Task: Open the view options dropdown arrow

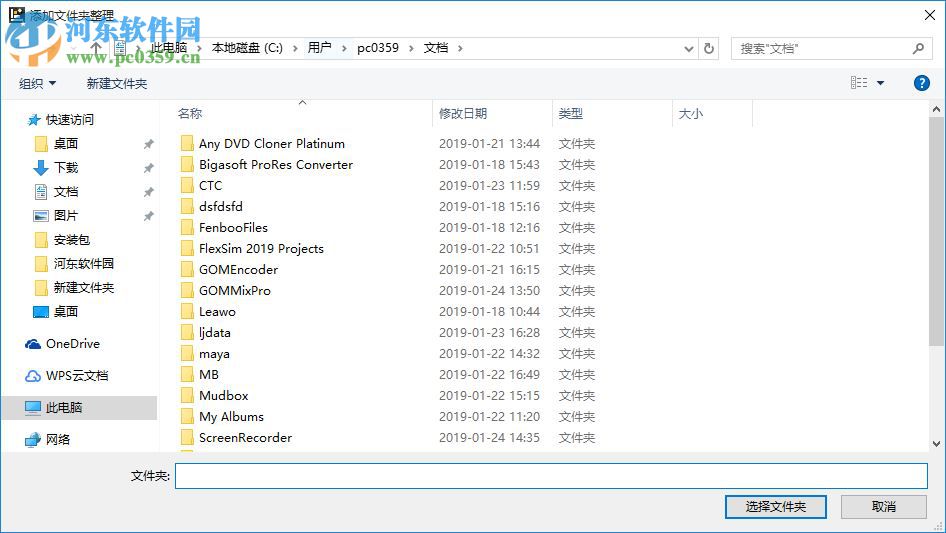Action: [x=880, y=83]
